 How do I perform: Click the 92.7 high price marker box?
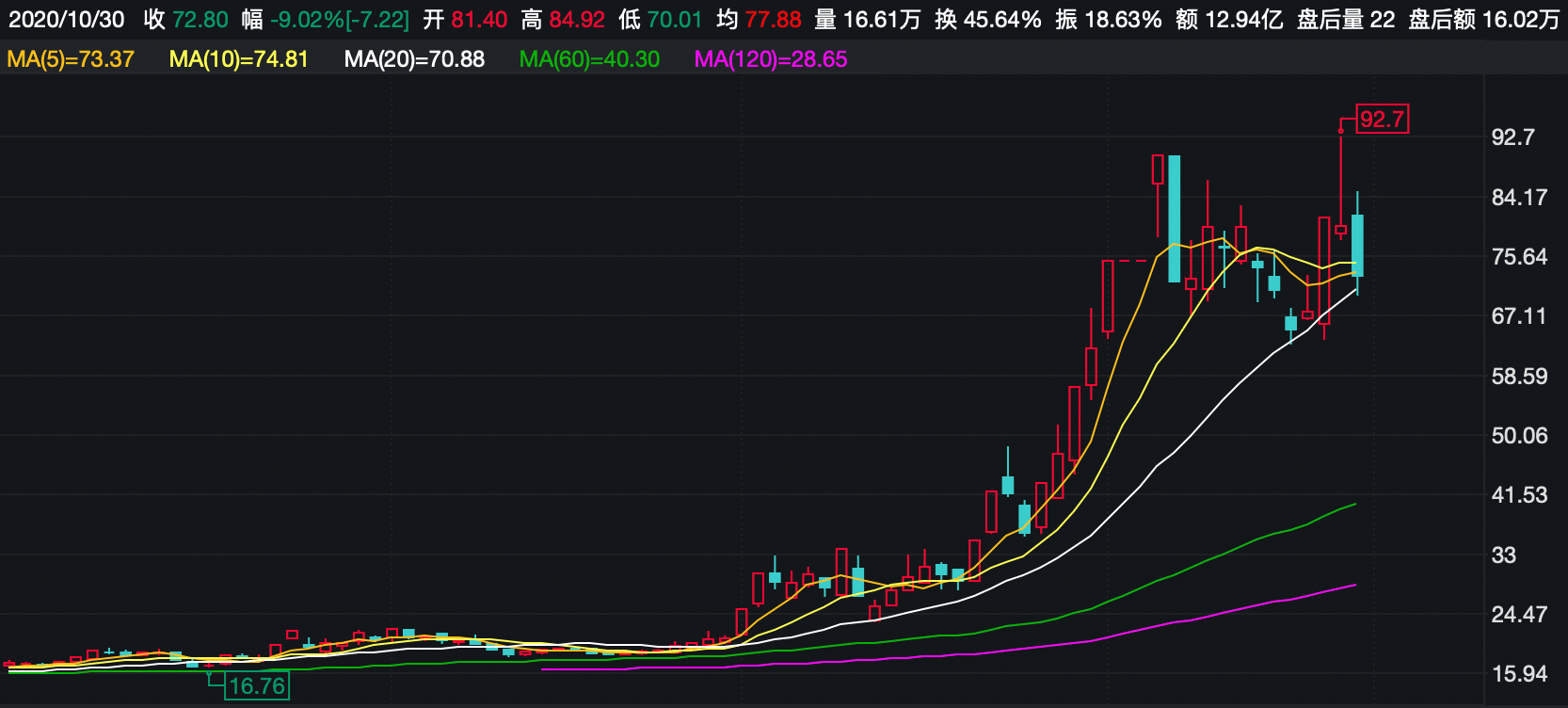tap(1382, 120)
